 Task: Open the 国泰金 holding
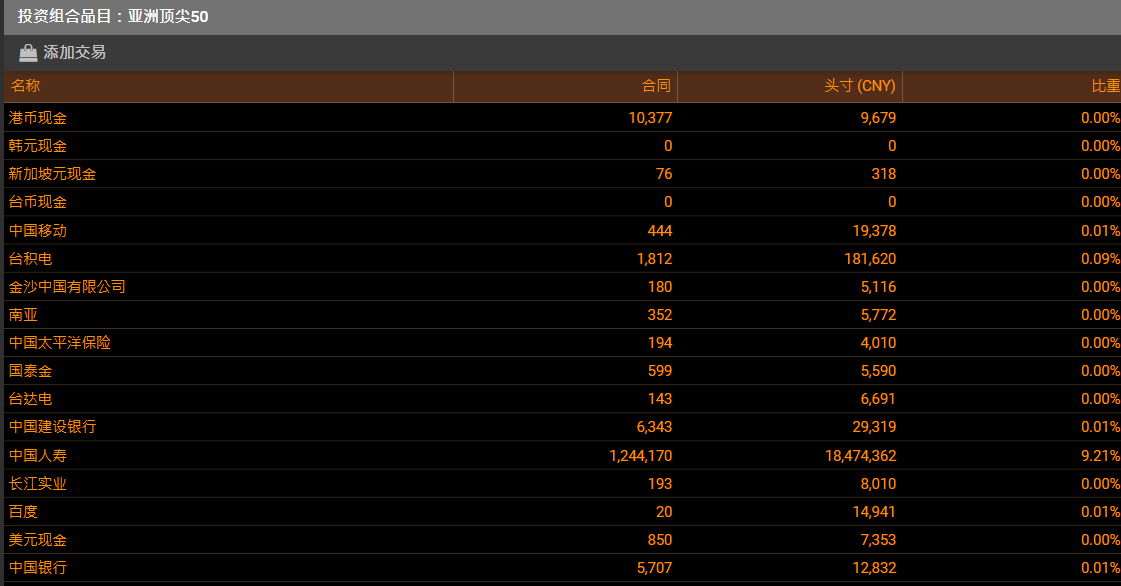coord(31,370)
